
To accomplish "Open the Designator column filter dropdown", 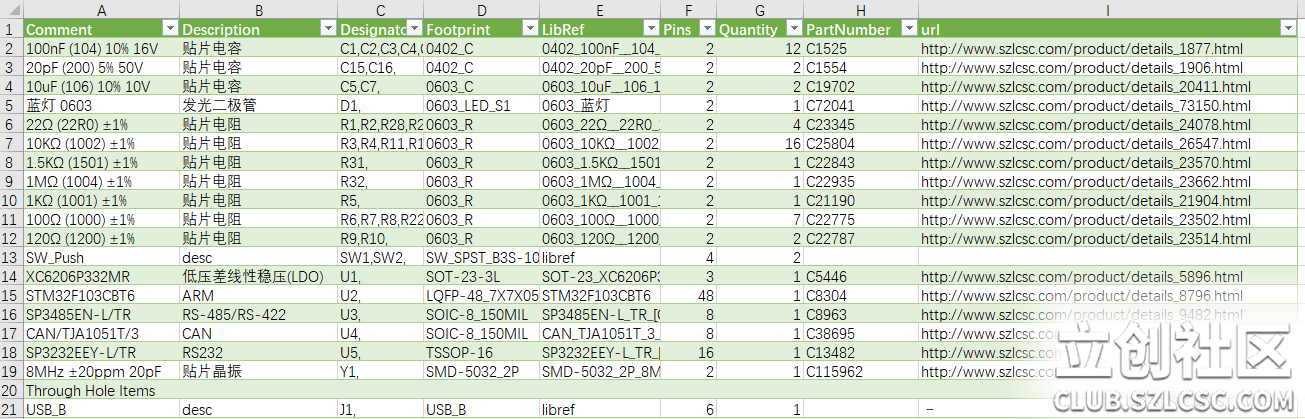I will [414, 29].
